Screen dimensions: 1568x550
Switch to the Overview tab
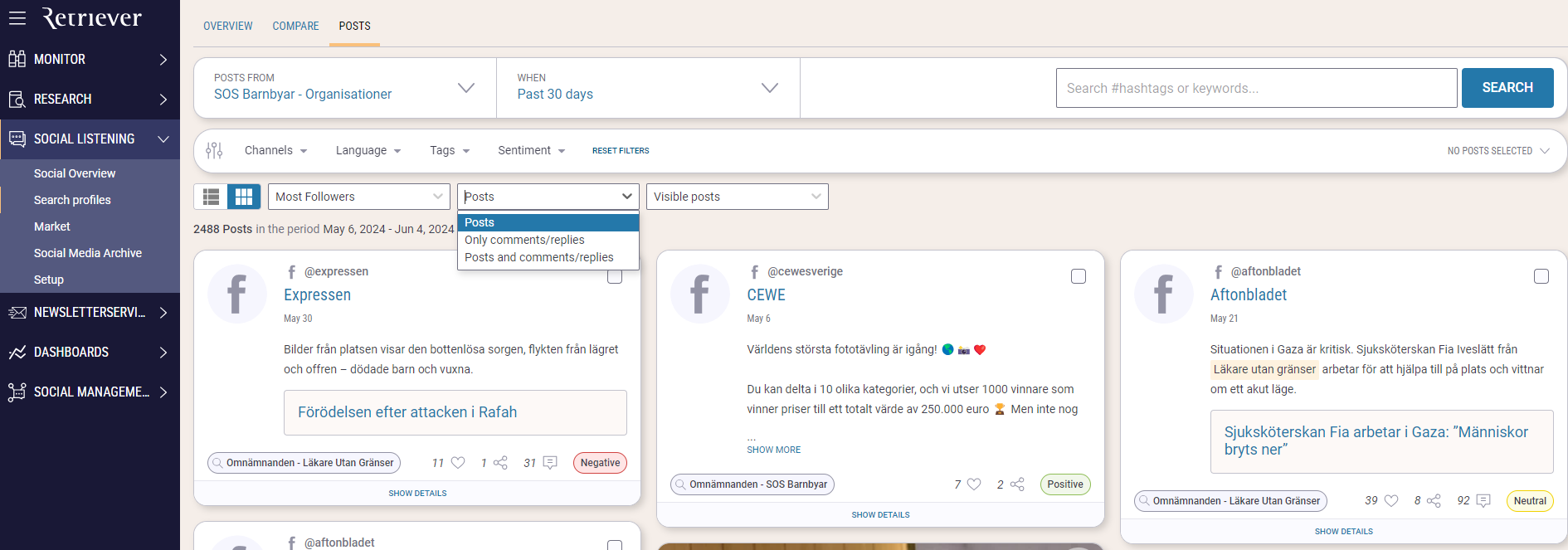[228, 26]
